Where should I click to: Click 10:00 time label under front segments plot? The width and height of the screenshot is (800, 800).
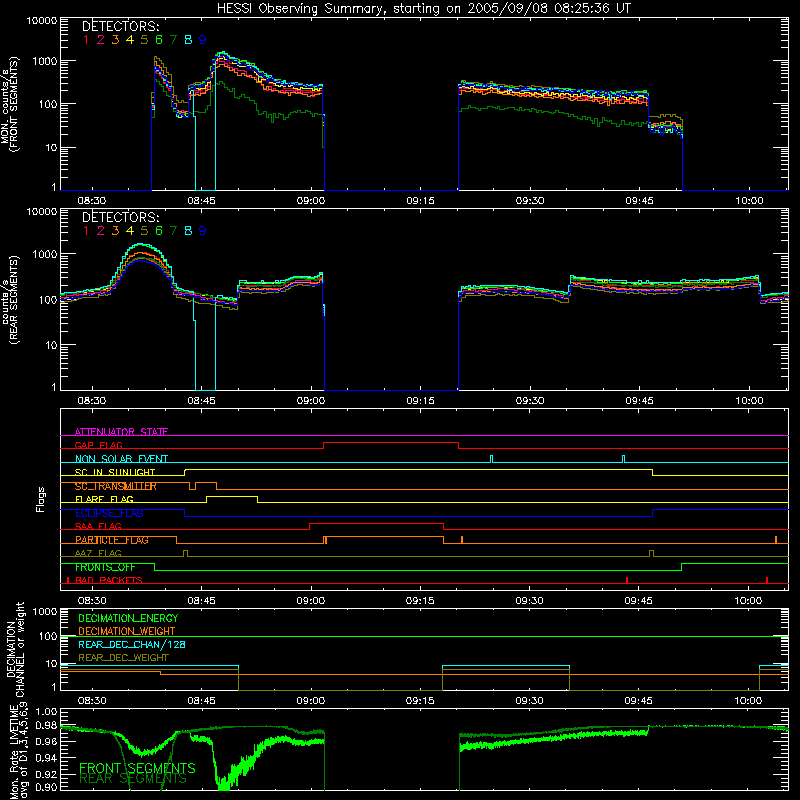[749, 201]
